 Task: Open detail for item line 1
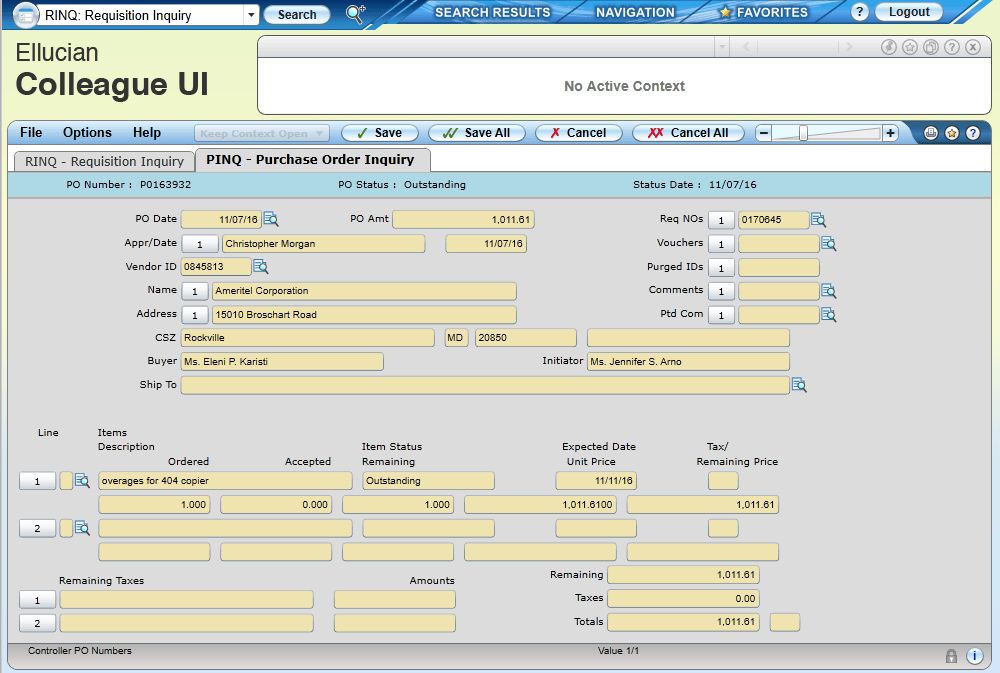(x=82, y=481)
